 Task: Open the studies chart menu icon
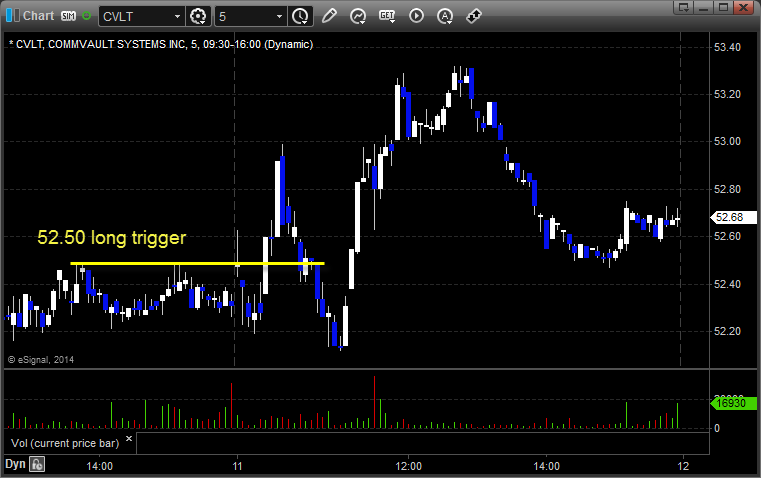[358, 16]
